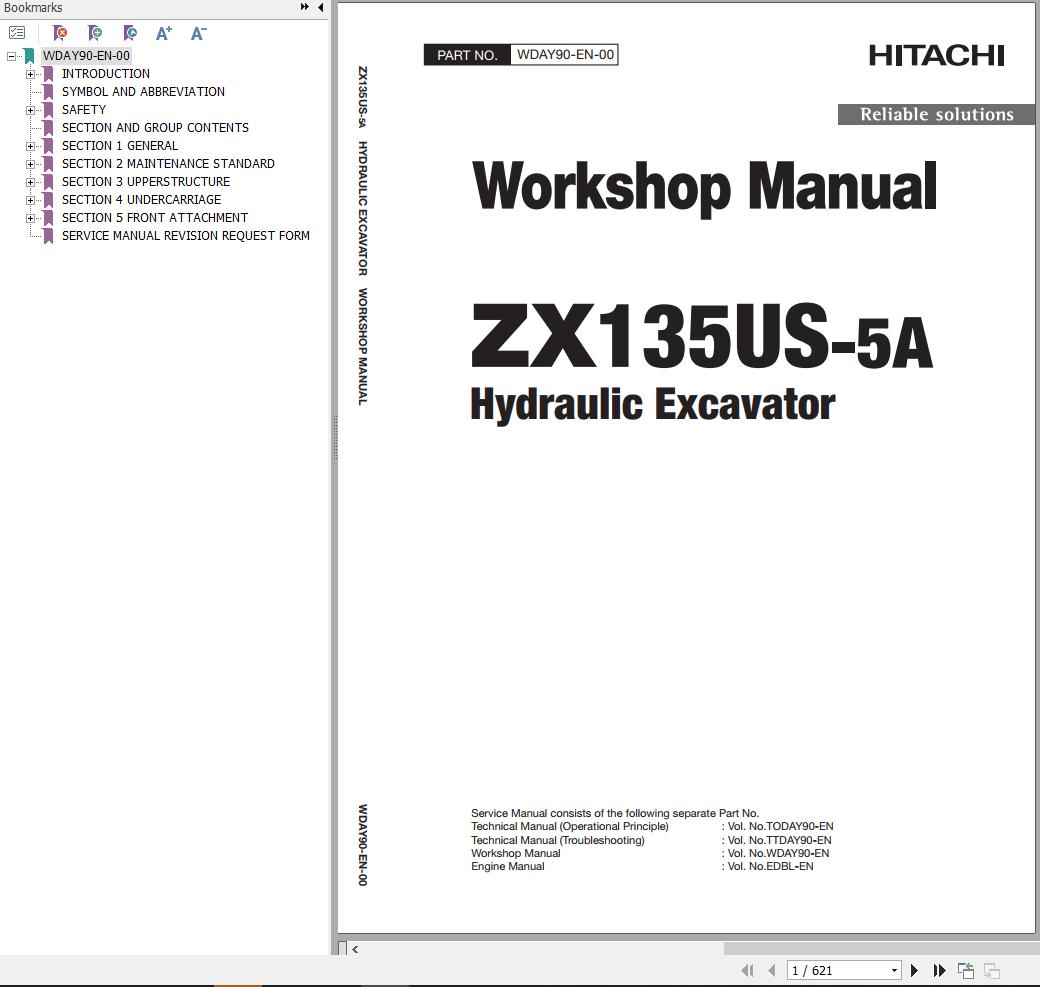Screen dimensions: 1040x987
Task: Expand SECTION 4 UNDERCARRIAGE bookmark
Action: click(31, 200)
